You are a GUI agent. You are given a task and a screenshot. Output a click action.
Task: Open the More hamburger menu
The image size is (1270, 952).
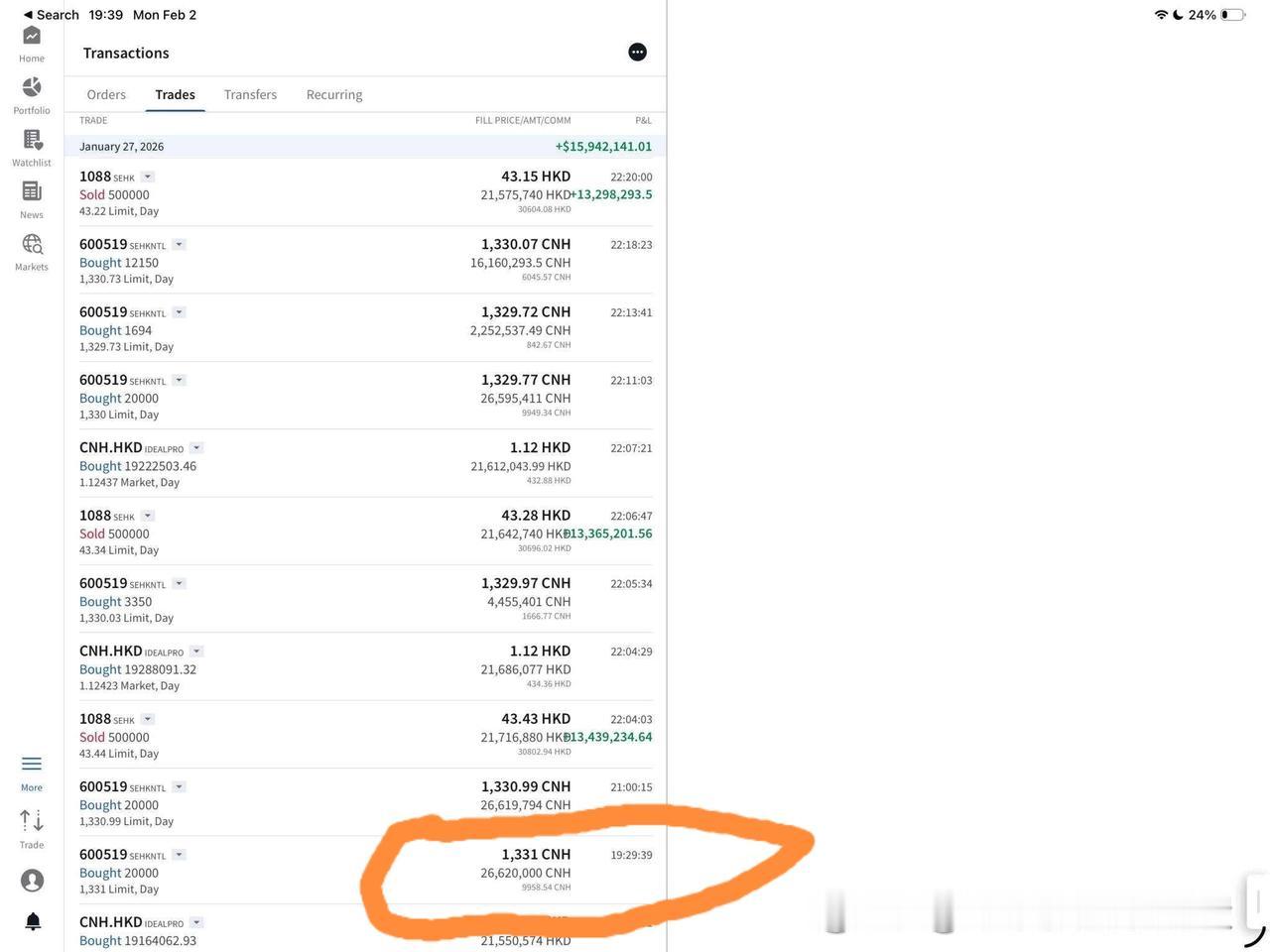click(x=32, y=764)
